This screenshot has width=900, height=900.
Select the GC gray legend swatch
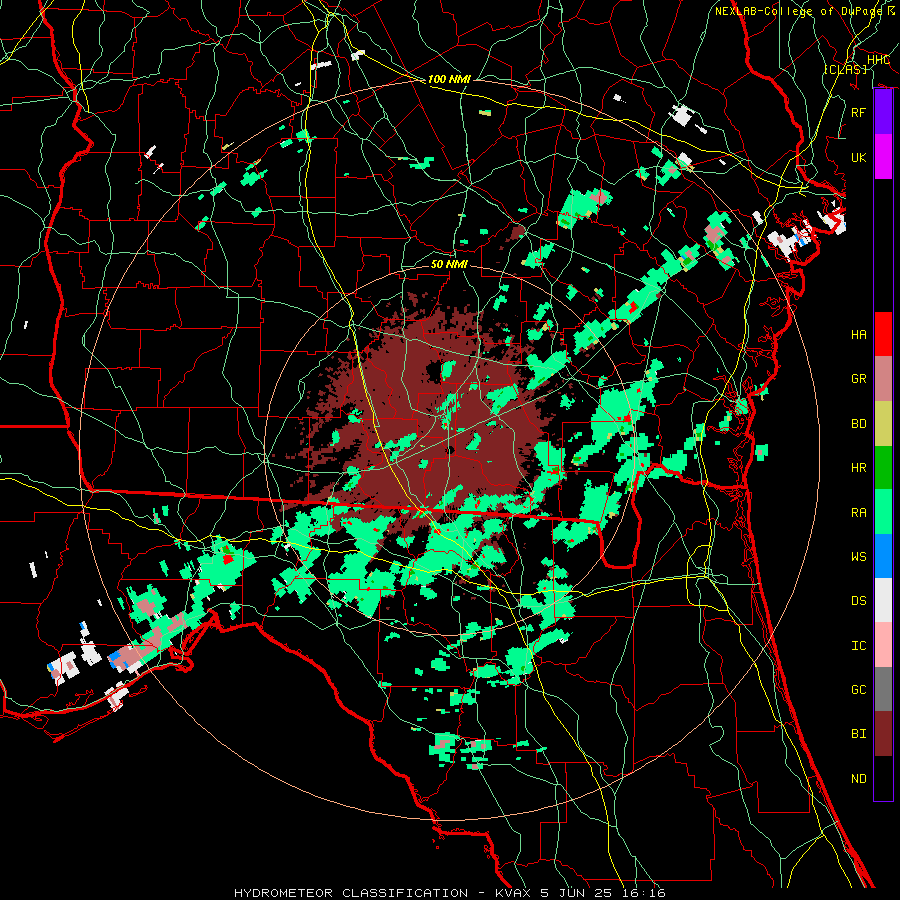(x=883, y=689)
